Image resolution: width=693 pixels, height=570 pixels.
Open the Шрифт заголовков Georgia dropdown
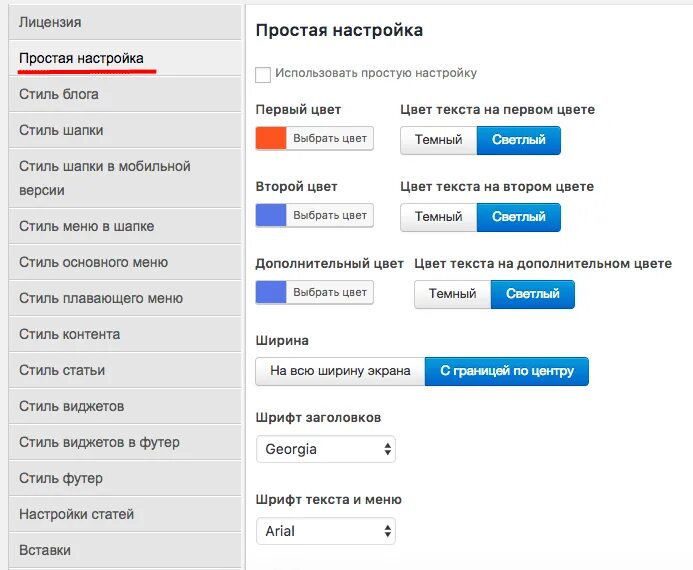point(326,449)
